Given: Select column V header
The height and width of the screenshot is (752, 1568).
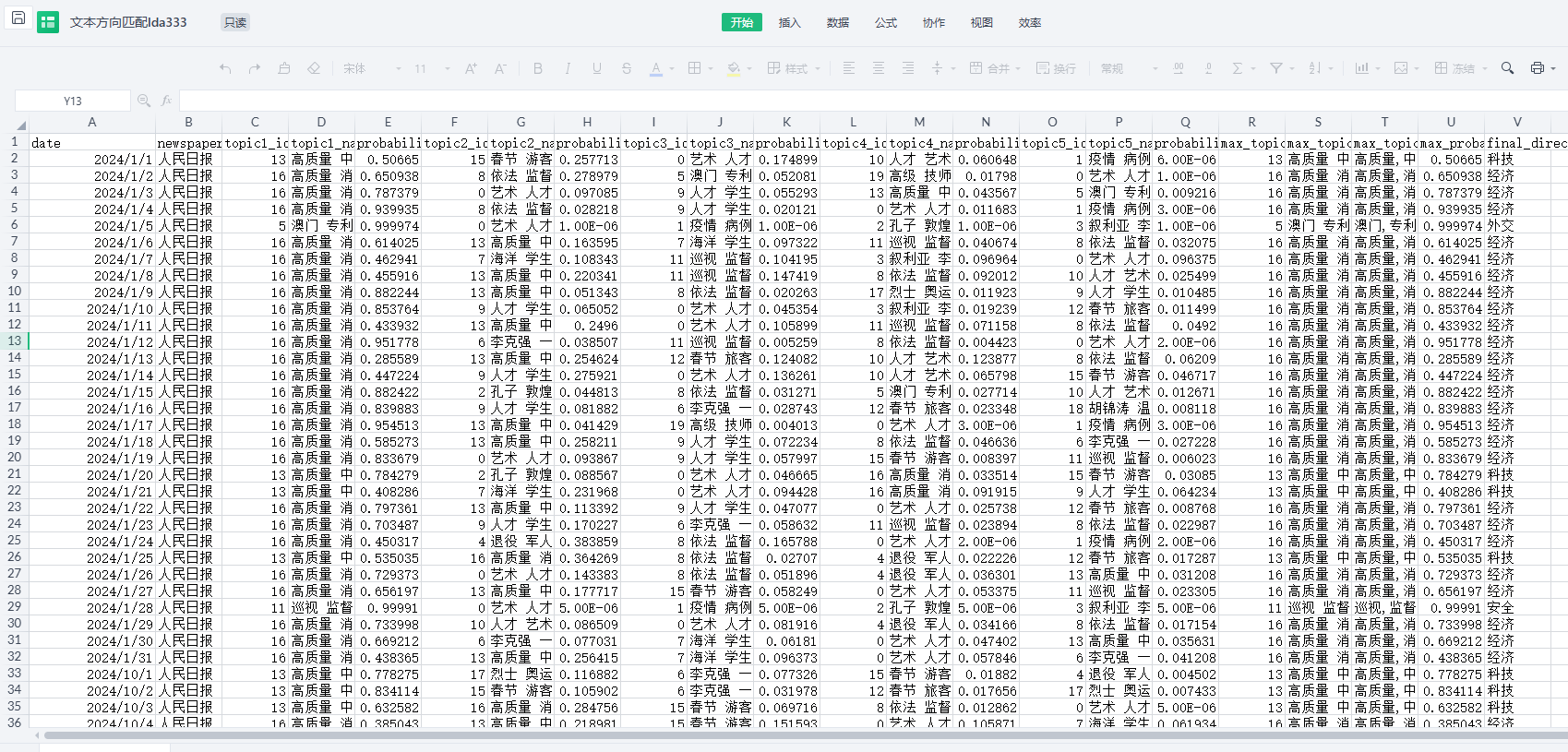Looking at the screenshot, I should 1517,122.
